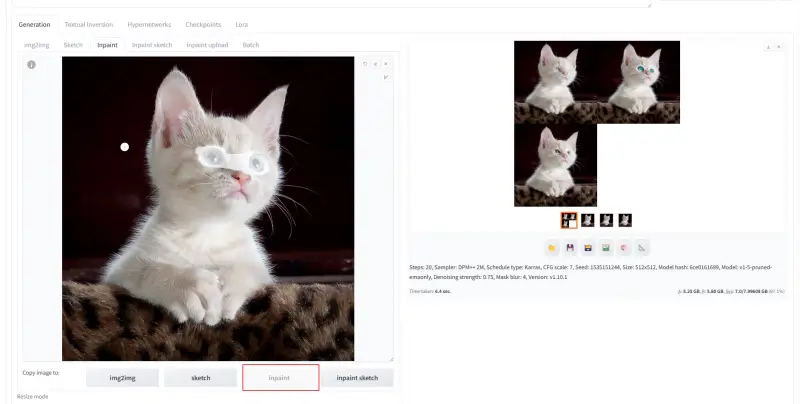The width and height of the screenshot is (800, 404).
Task: Switch to the Sketch sub-tab
Action: click(73, 45)
